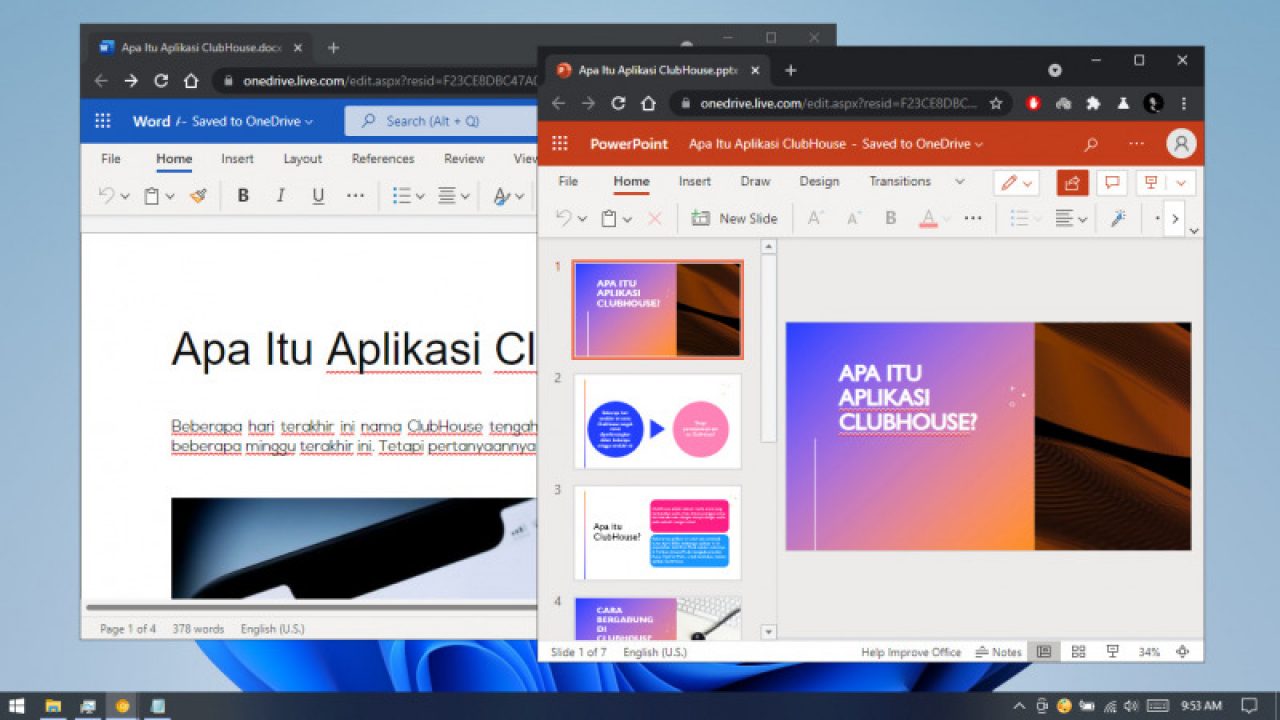Click the PowerPoint search magnifier icon

[1091, 144]
